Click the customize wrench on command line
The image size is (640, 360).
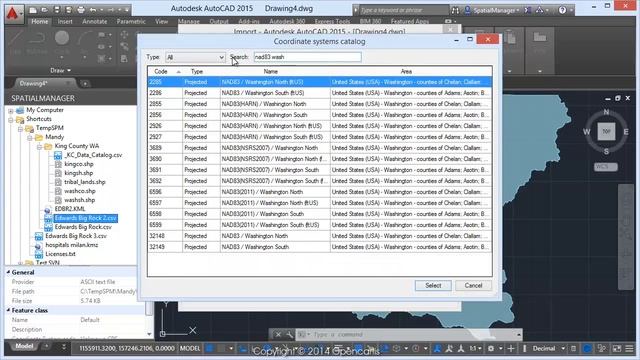click(289, 335)
